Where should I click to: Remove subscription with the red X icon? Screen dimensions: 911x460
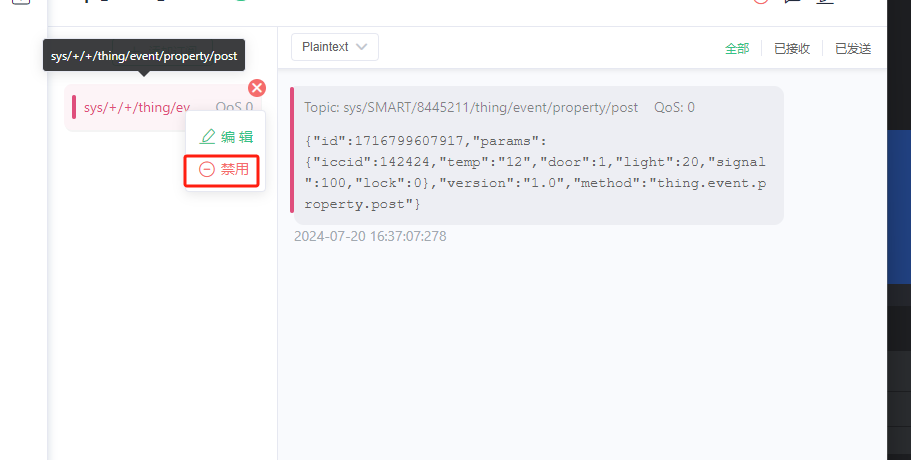(257, 88)
